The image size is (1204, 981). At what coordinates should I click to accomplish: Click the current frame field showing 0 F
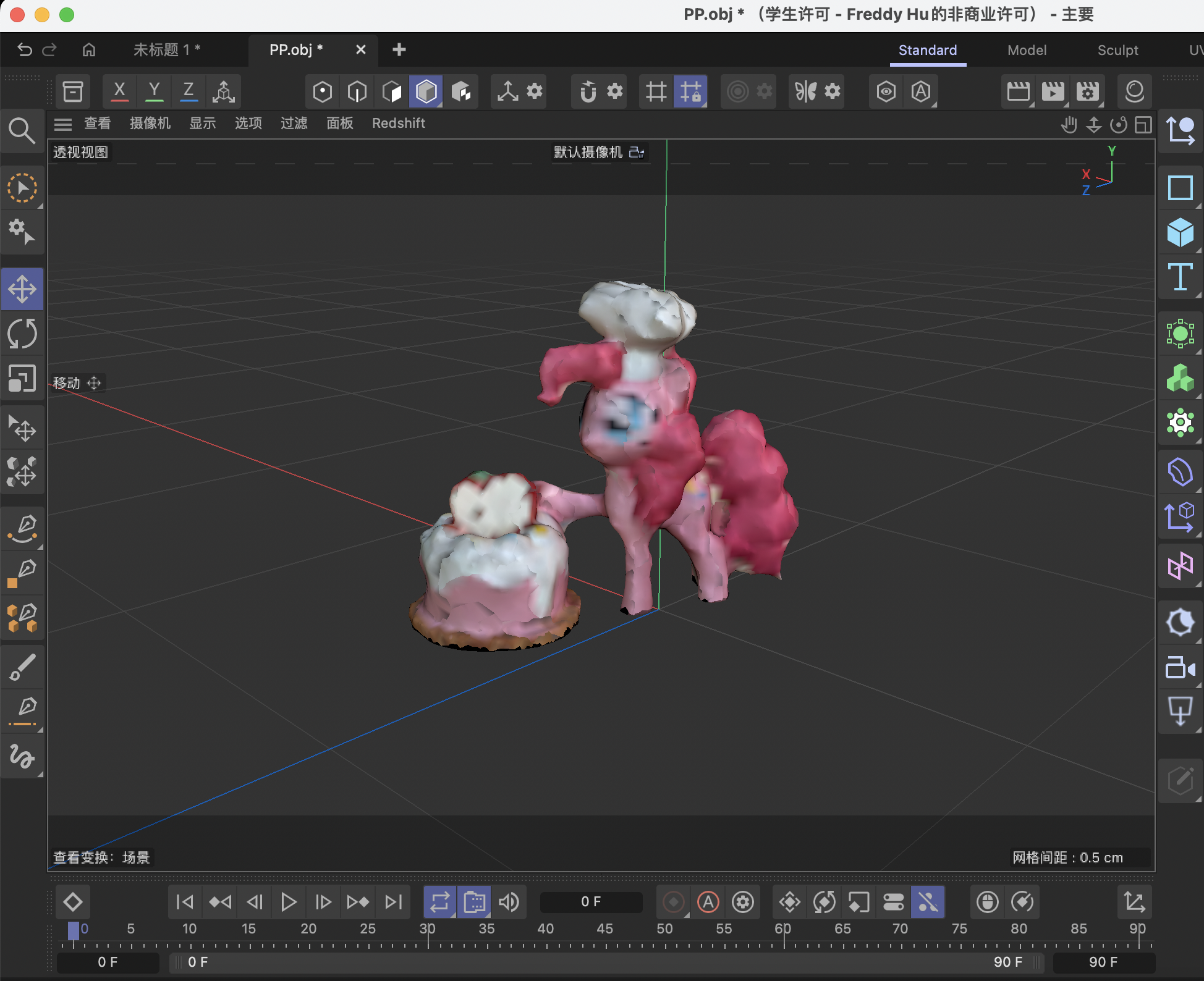click(x=590, y=901)
